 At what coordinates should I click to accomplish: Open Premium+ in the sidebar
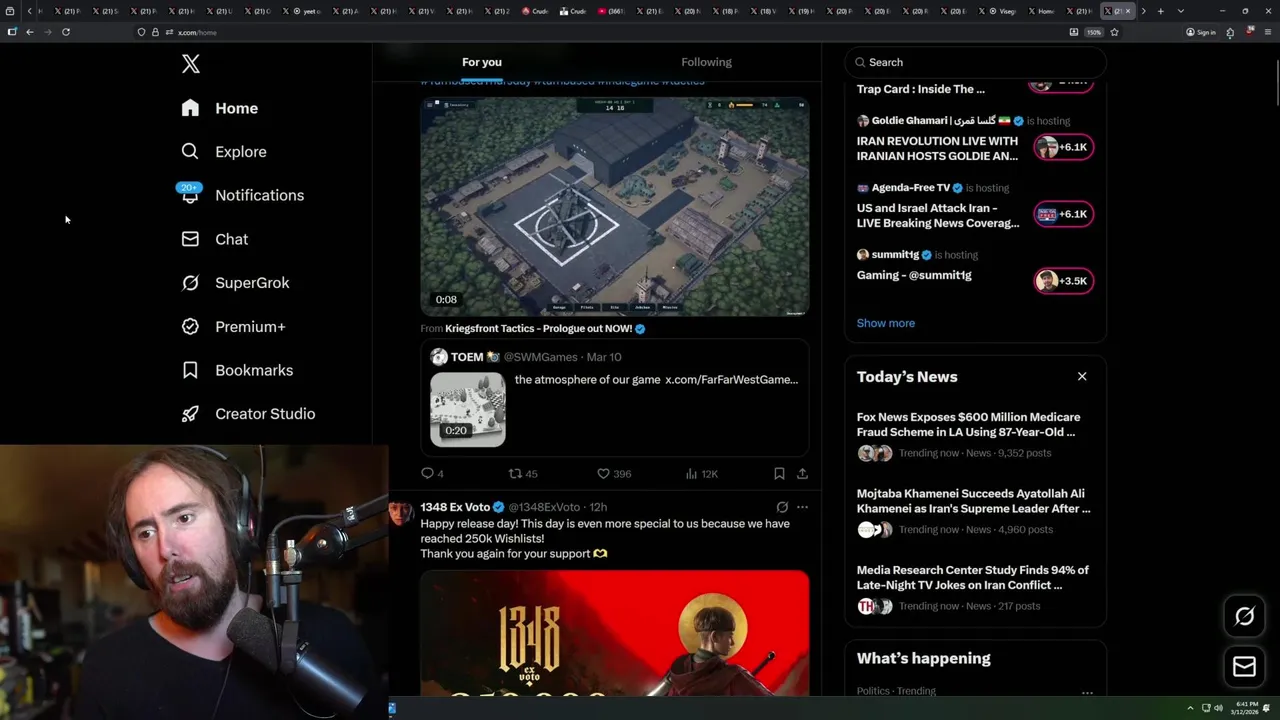[232, 327]
